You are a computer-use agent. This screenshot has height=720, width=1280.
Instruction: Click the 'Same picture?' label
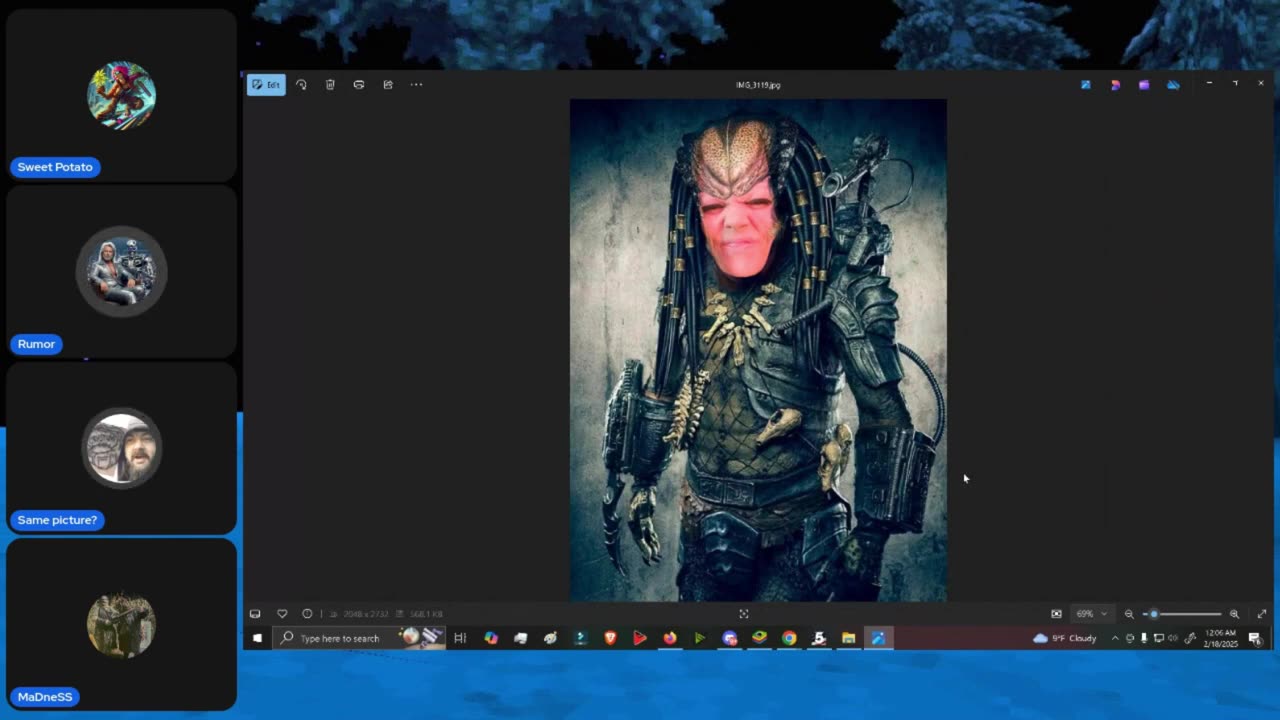[57, 520]
